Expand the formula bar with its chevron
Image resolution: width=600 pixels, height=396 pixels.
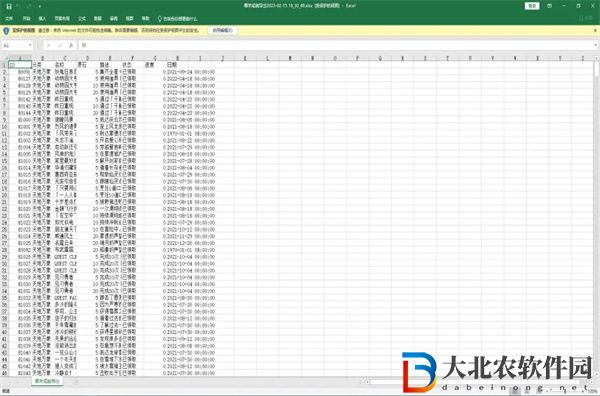[597, 45]
